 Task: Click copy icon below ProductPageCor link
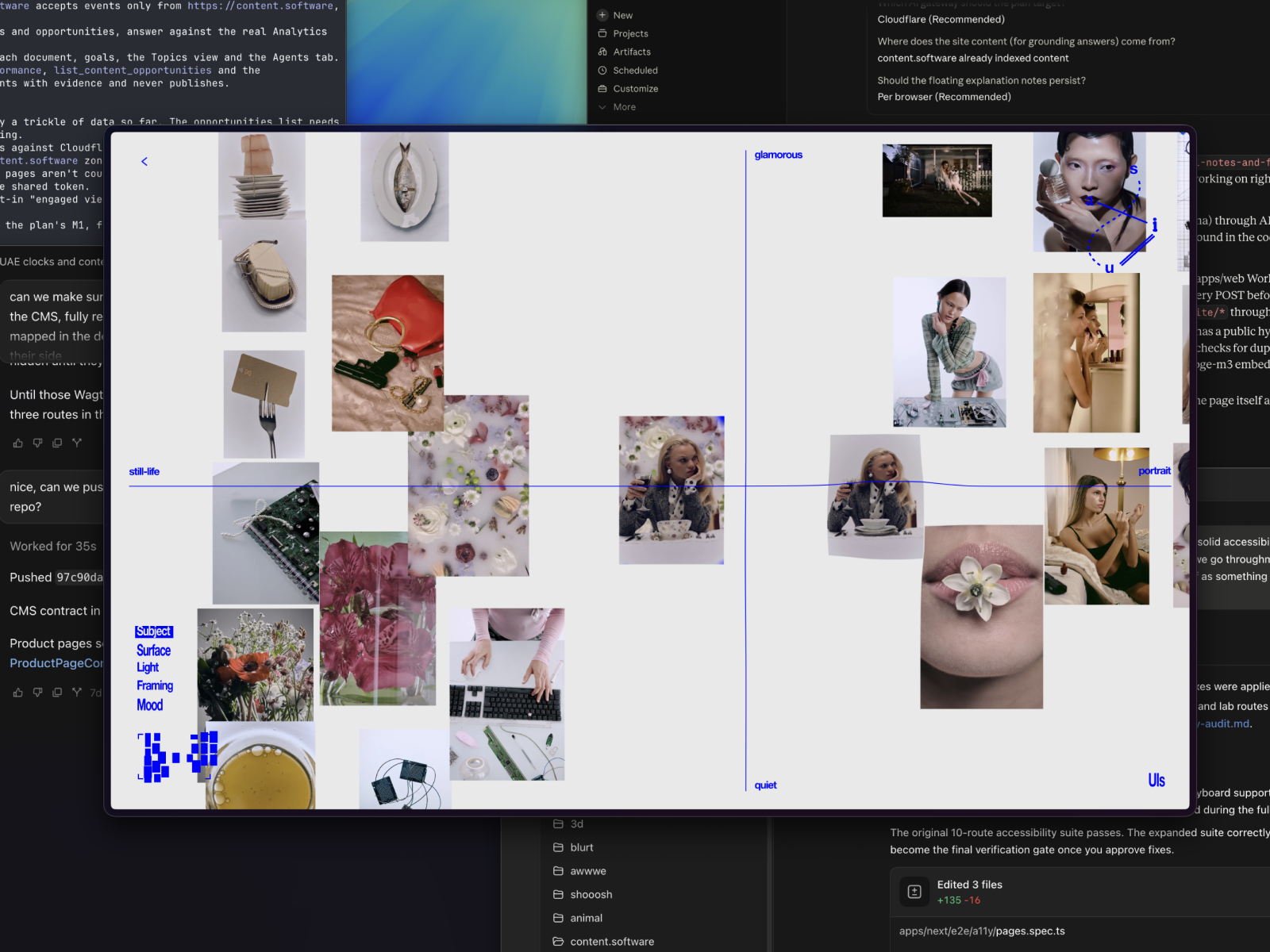[x=57, y=693]
